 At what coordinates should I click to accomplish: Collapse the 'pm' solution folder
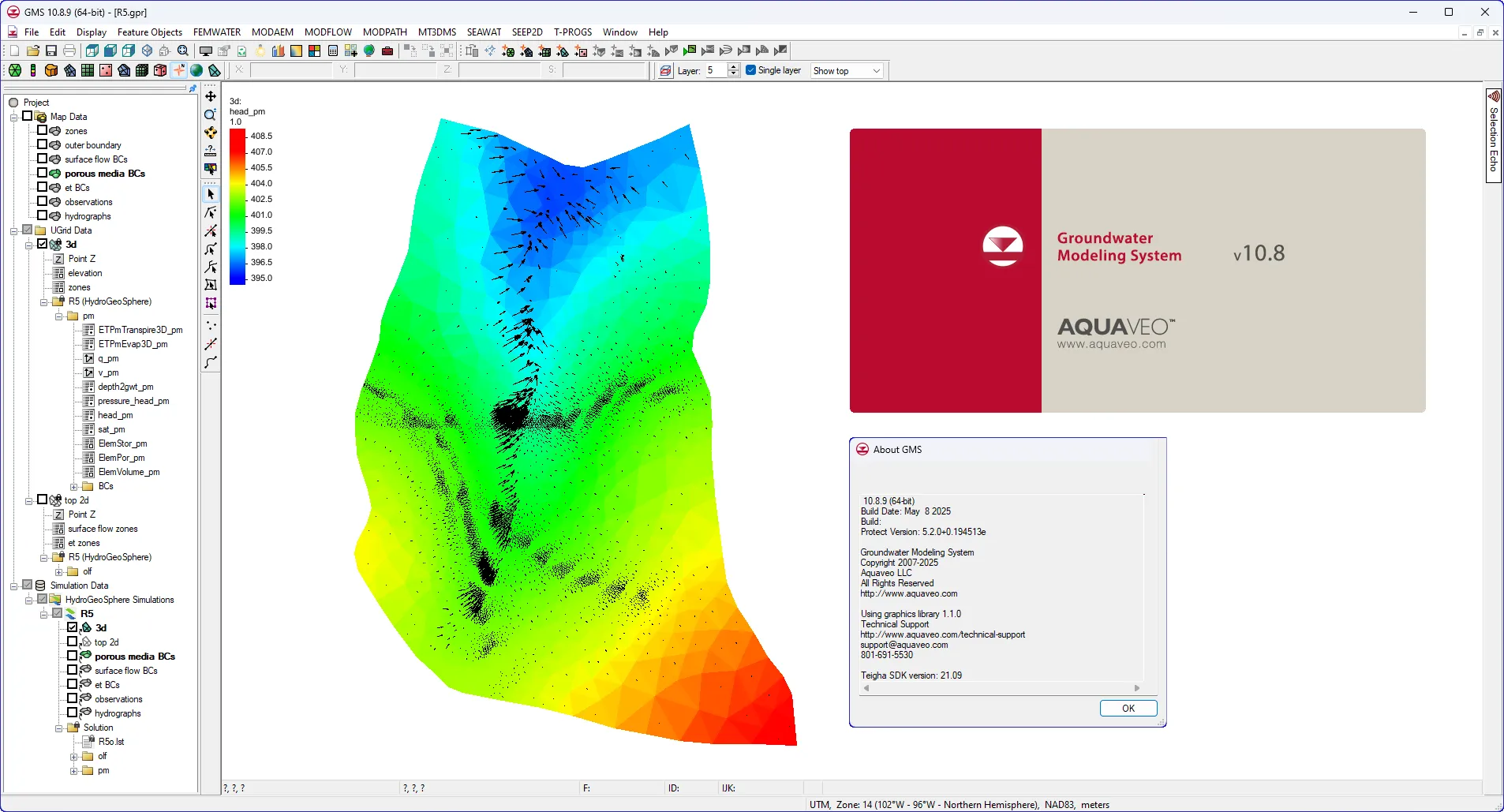pyautogui.click(x=58, y=316)
